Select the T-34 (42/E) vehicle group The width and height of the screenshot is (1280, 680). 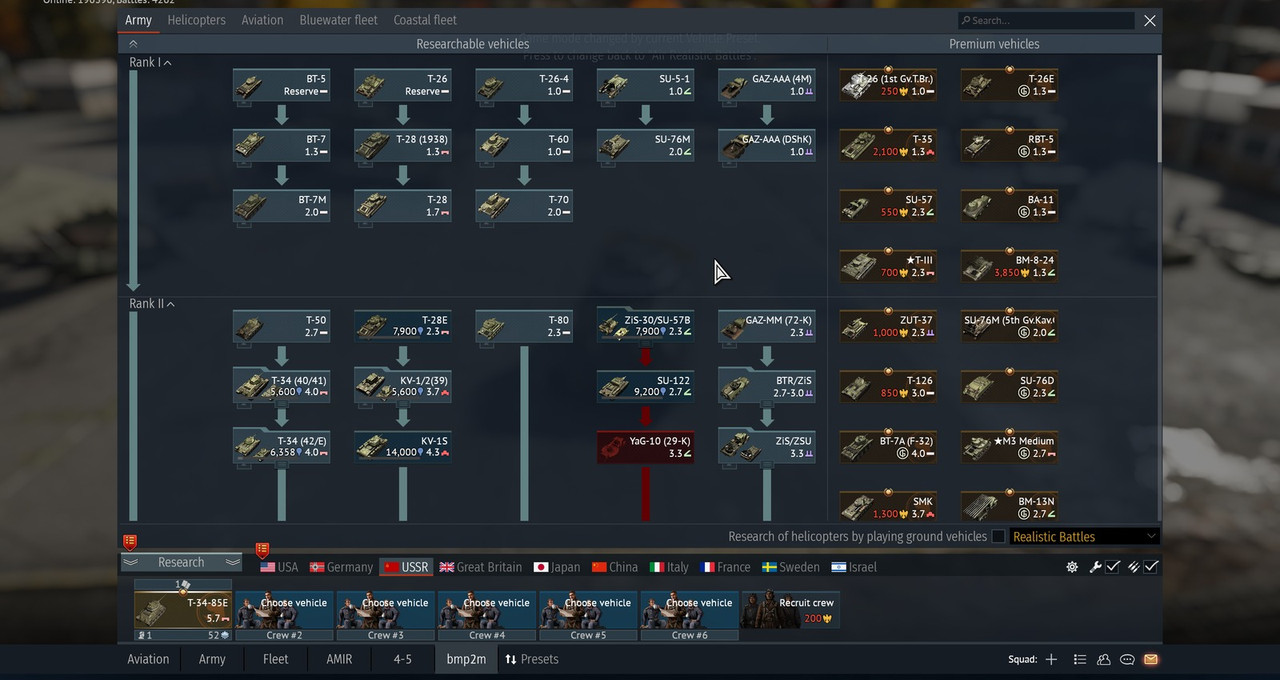point(281,447)
